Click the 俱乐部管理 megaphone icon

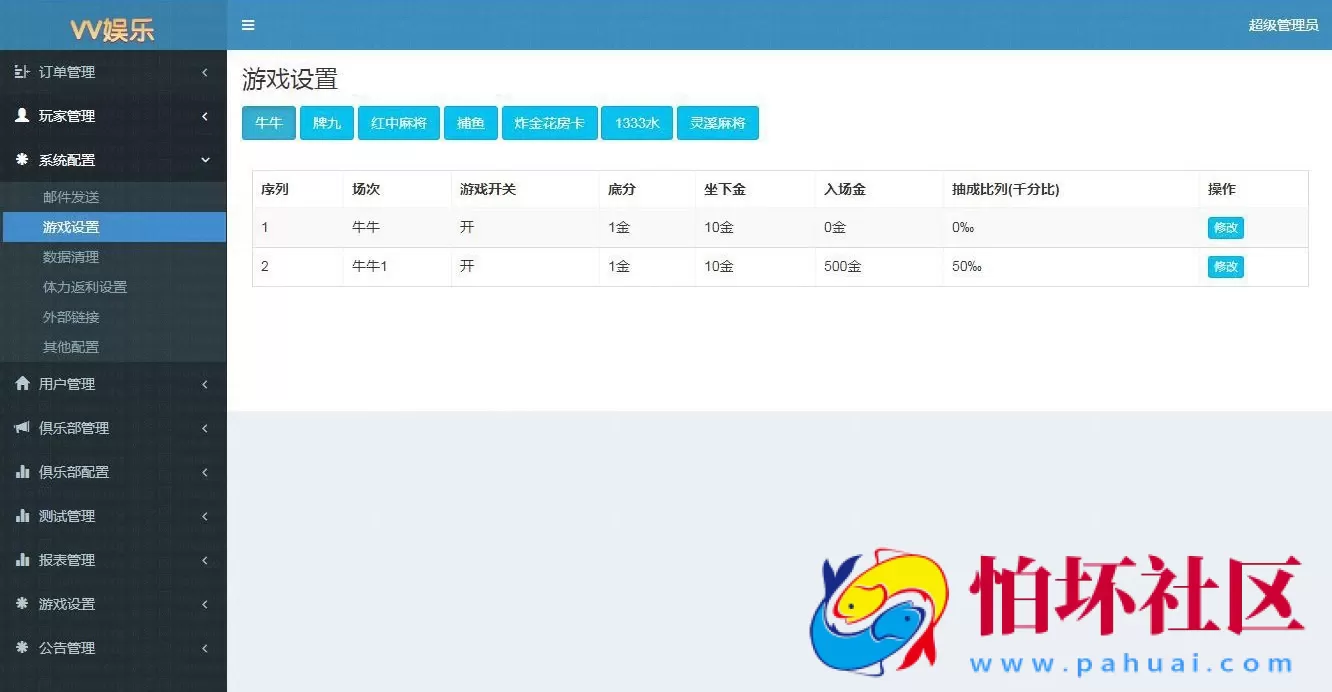23,427
